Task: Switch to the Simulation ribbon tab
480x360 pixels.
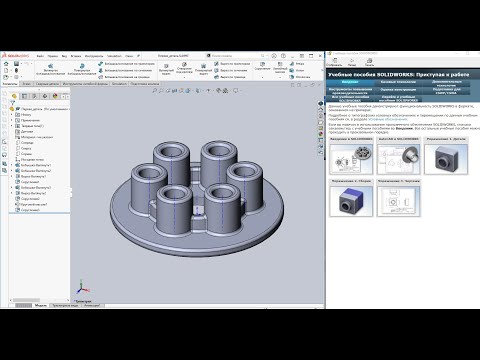Action: click(x=119, y=84)
